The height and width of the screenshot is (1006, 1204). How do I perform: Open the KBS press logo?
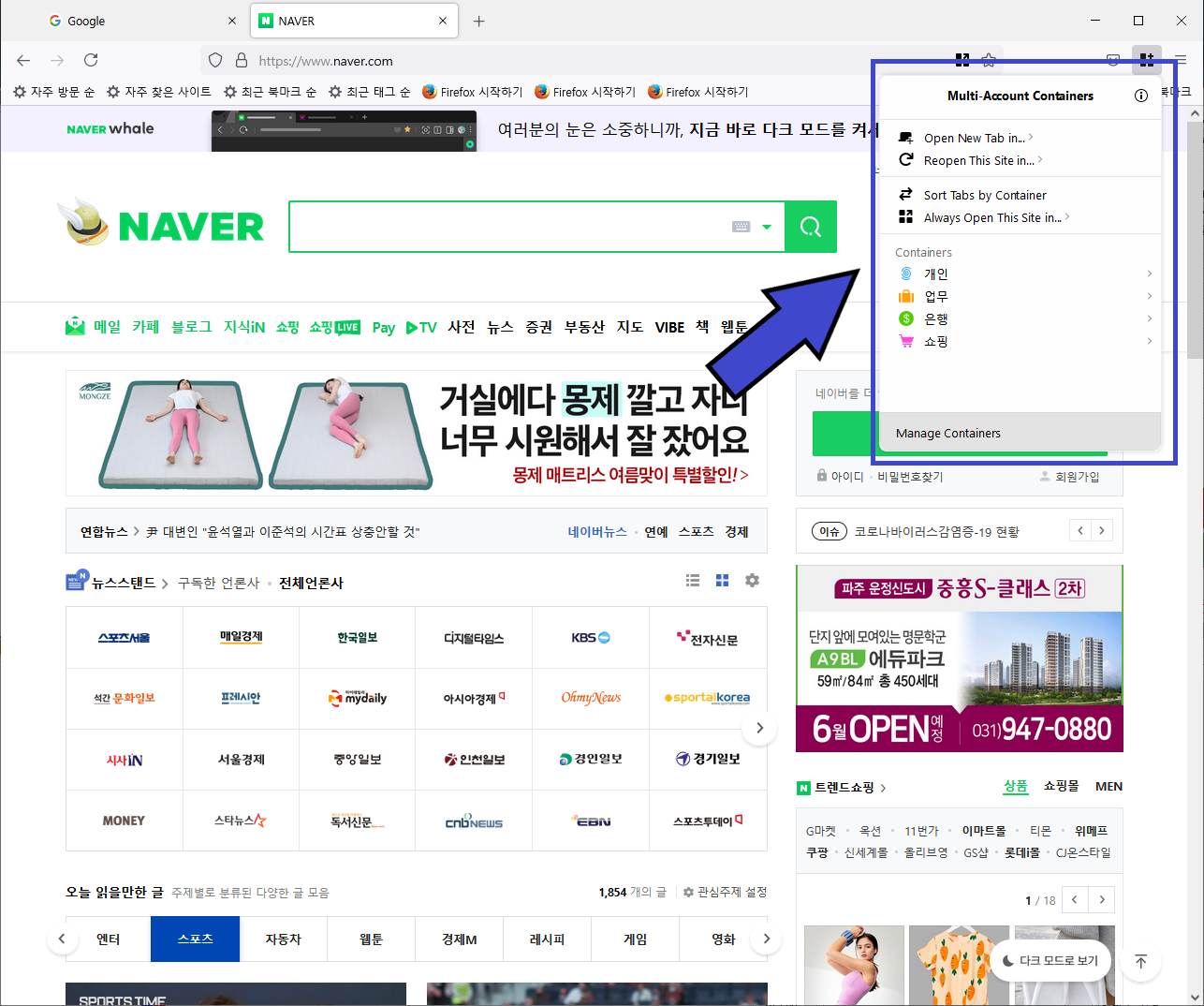(591, 637)
